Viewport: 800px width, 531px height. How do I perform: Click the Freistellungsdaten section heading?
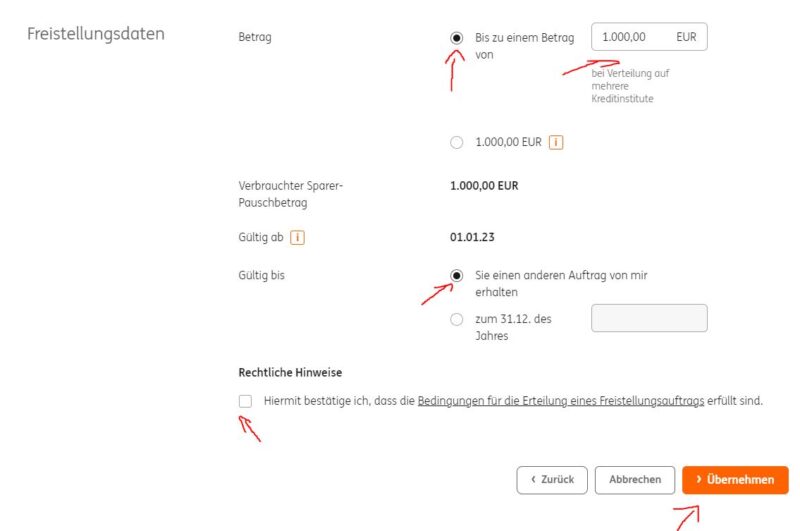[x=95, y=33]
